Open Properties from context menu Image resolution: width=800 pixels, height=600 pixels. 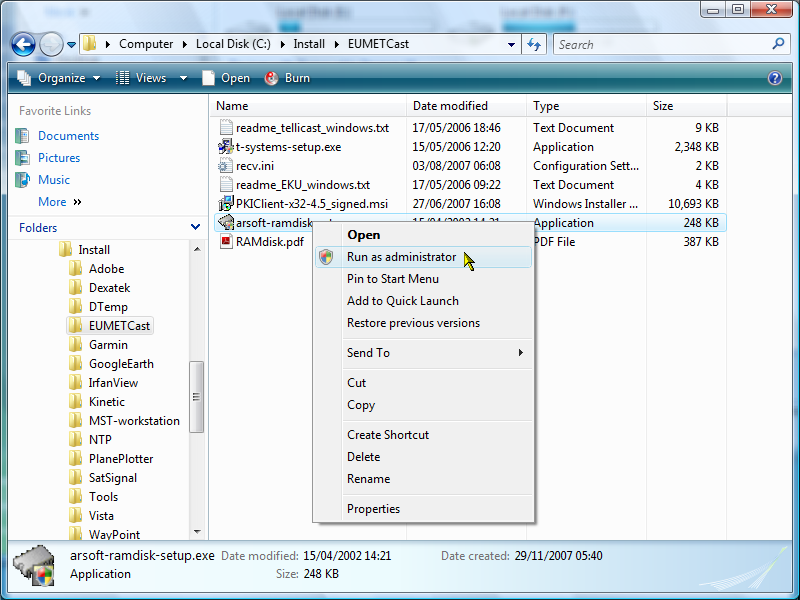pyautogui.click(x=423, y=509)
